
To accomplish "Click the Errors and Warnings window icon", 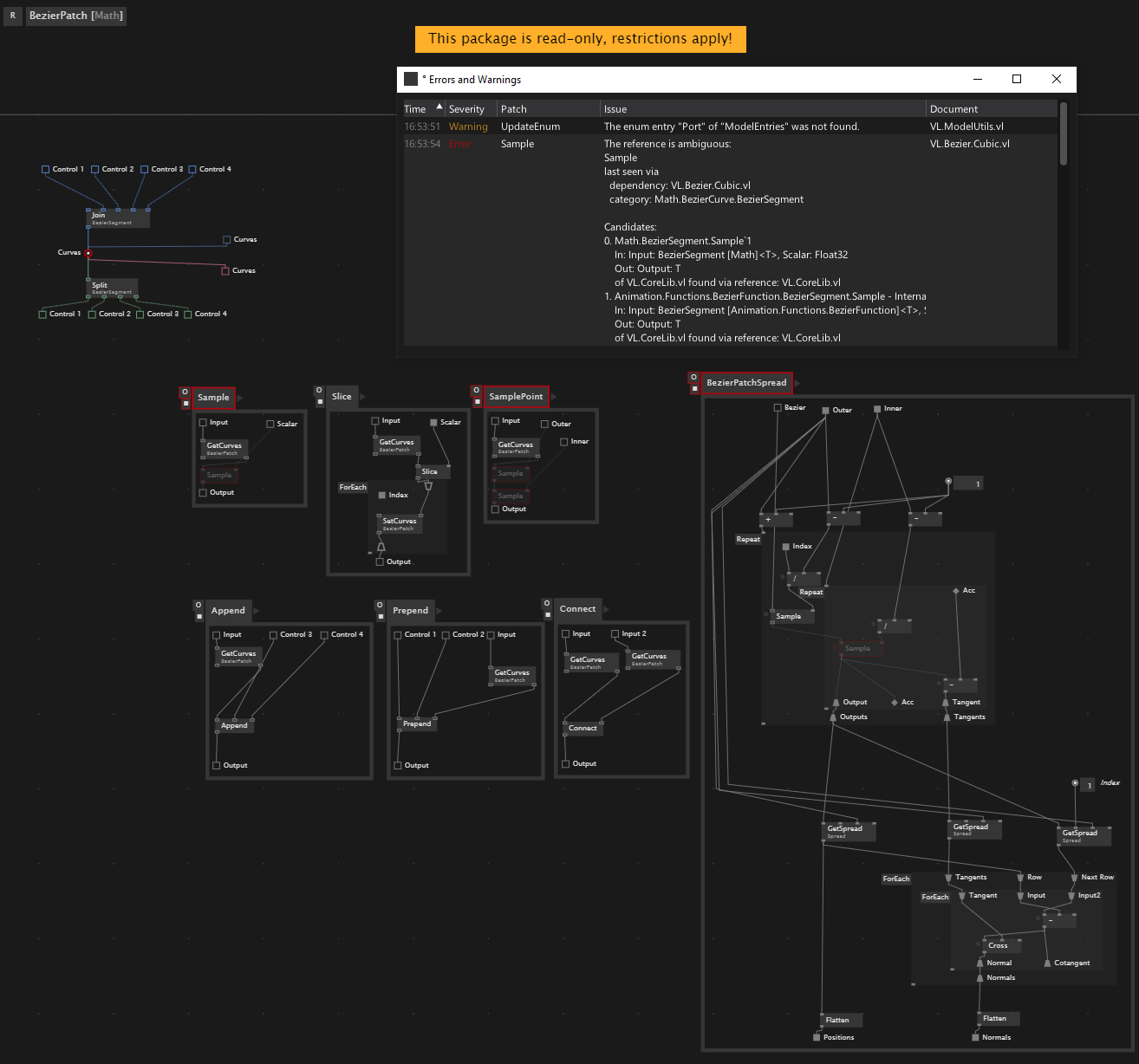I will tap(411, 79).
